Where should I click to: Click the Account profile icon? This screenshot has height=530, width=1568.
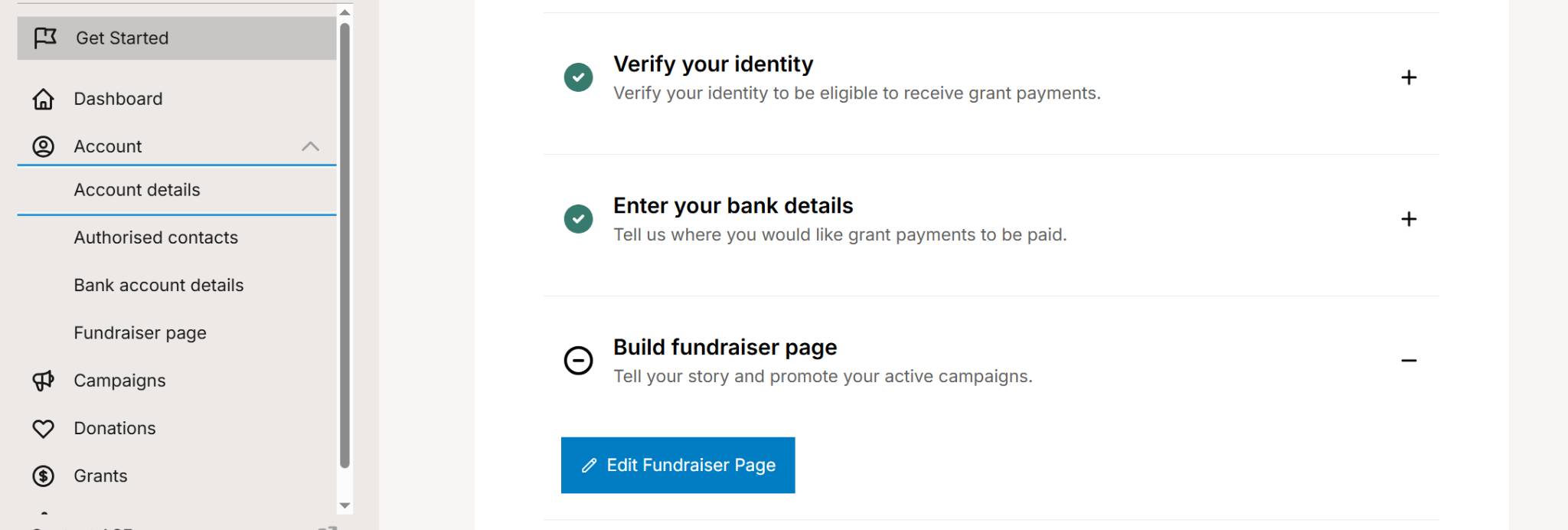point(44,146)
